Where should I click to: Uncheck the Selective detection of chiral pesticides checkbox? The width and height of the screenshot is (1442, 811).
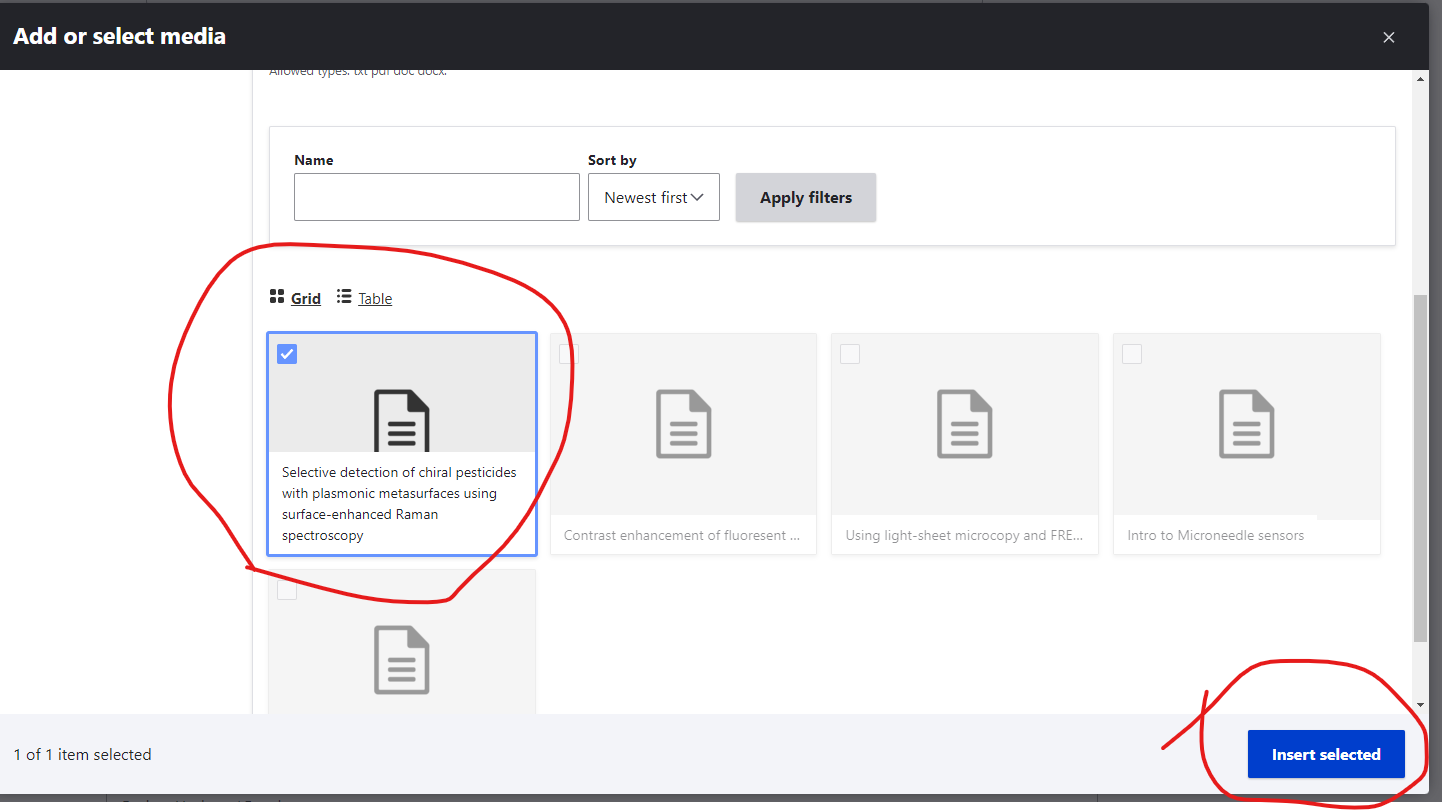pos(287,354)
